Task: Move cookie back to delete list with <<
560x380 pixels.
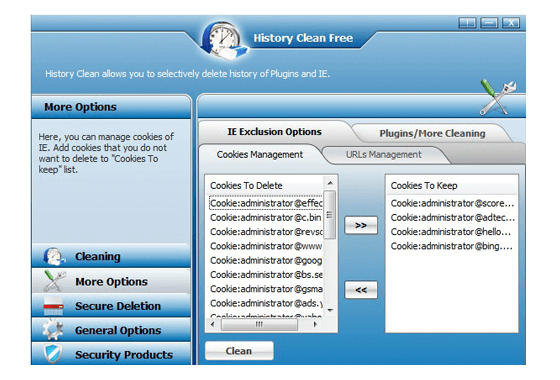Action: (361, 290)
